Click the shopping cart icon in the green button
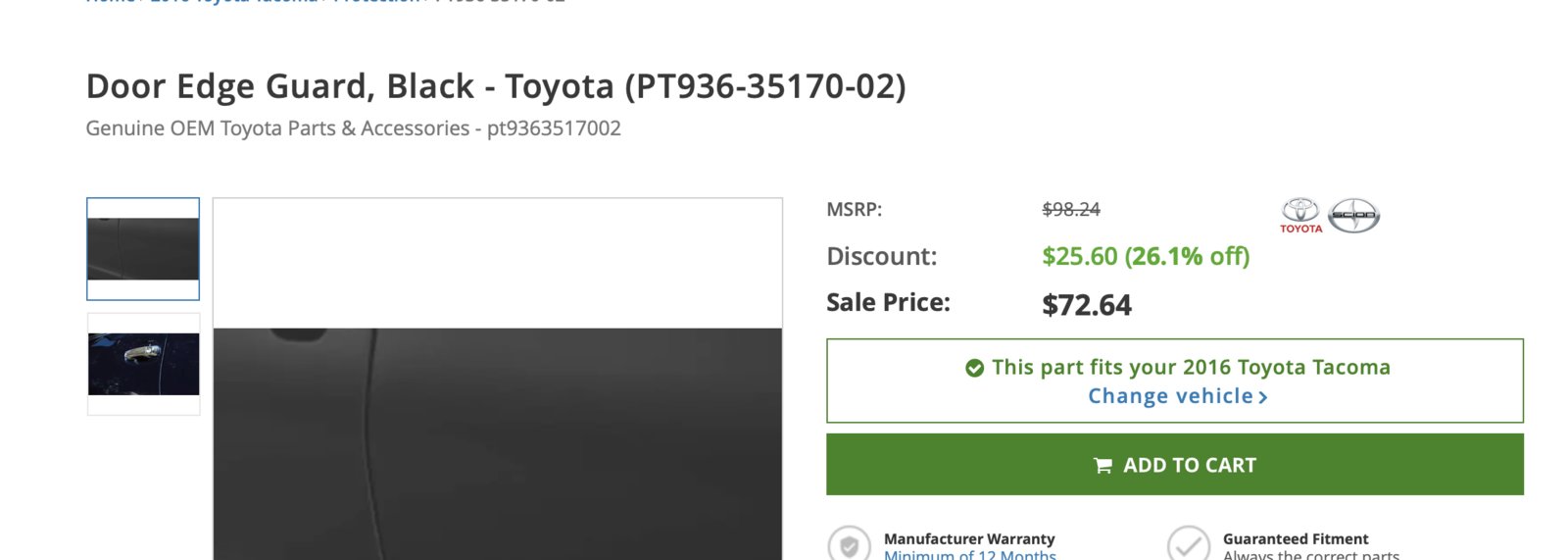This screenshot has height=560, width=1568. [1102, 466]
